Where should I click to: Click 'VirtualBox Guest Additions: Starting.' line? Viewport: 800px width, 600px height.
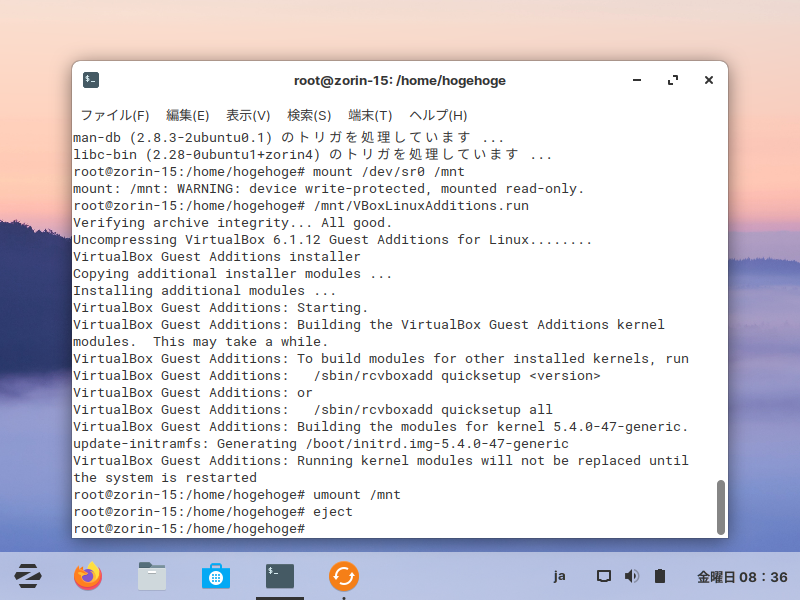click(x=220, y=308)
